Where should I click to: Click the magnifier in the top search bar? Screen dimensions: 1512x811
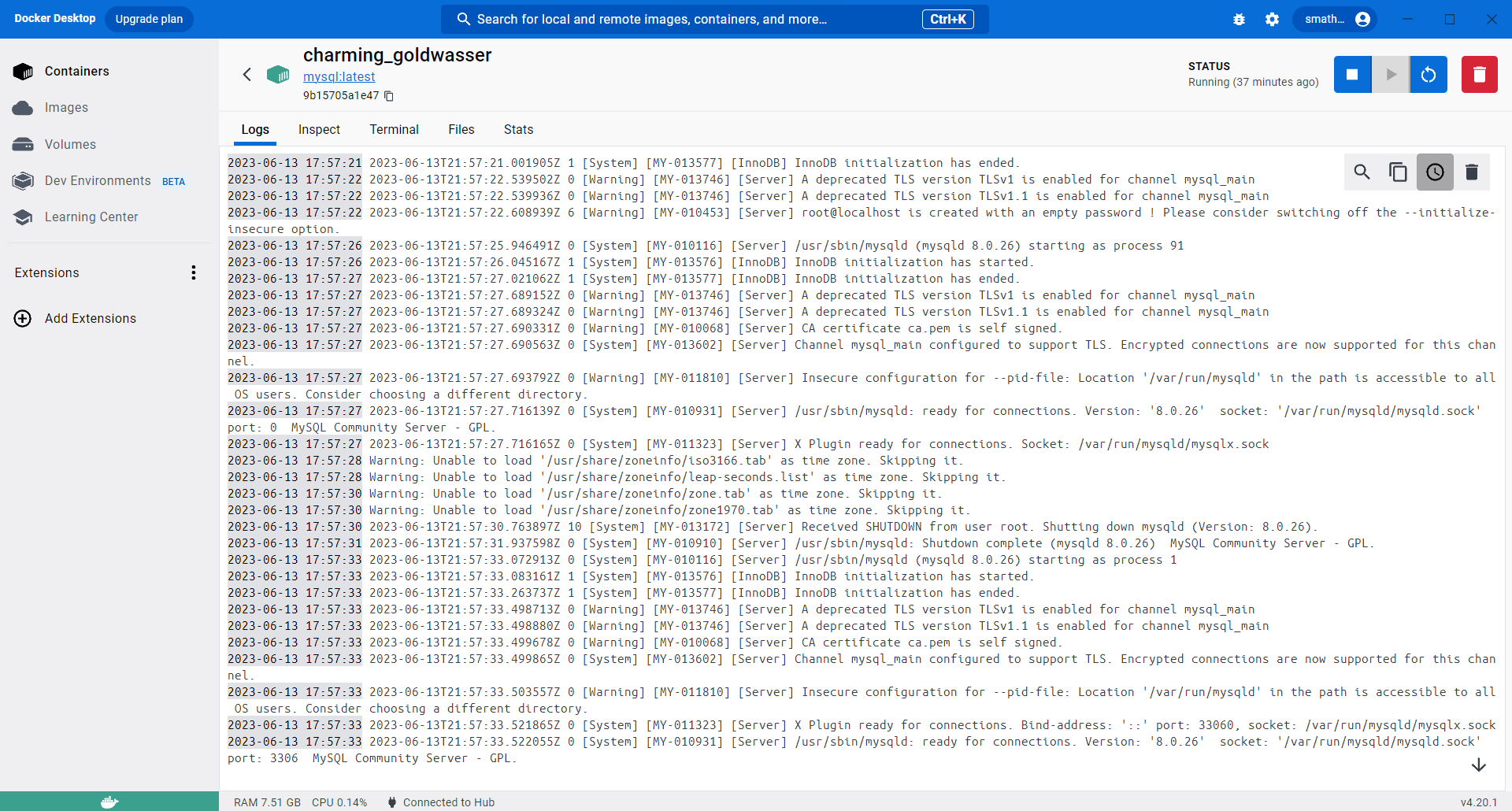point(464,19)
